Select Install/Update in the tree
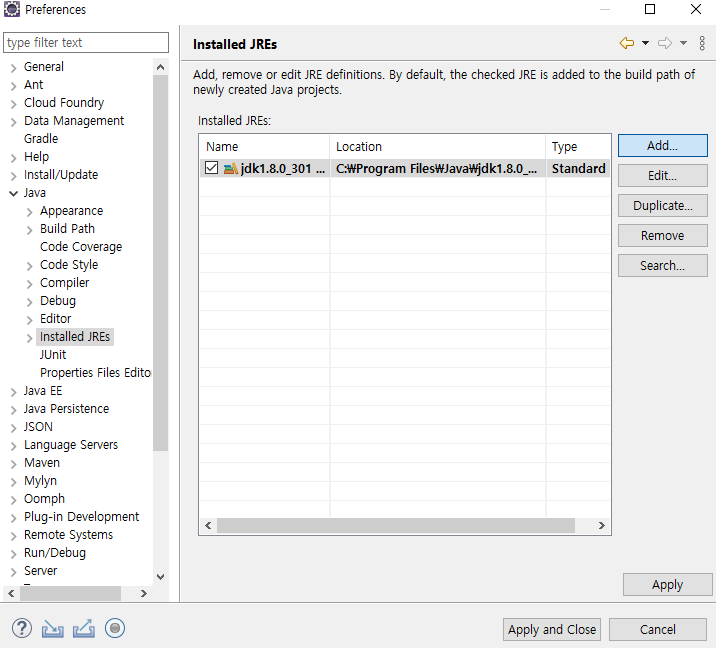The image size is (716, 648). click(x=61, y=174)
